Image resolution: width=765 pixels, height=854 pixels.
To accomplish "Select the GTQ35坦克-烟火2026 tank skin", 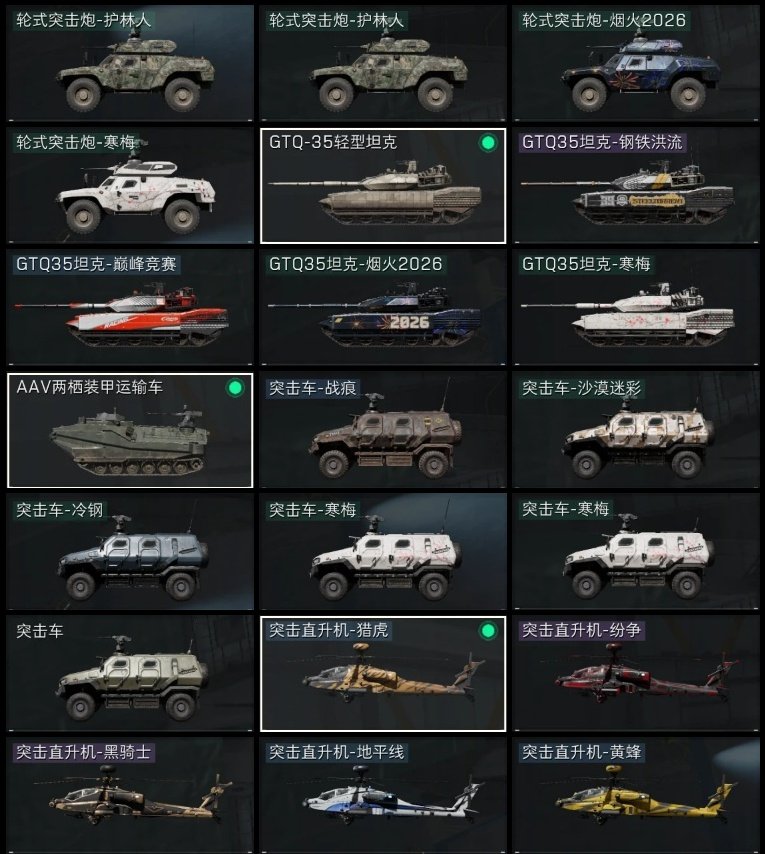I will [383, 307].
